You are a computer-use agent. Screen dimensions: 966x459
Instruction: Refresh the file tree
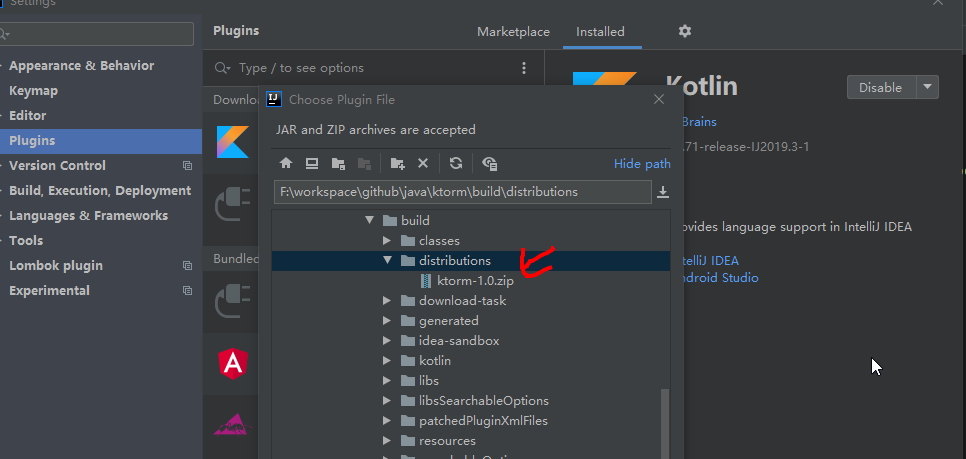point(456,163)
